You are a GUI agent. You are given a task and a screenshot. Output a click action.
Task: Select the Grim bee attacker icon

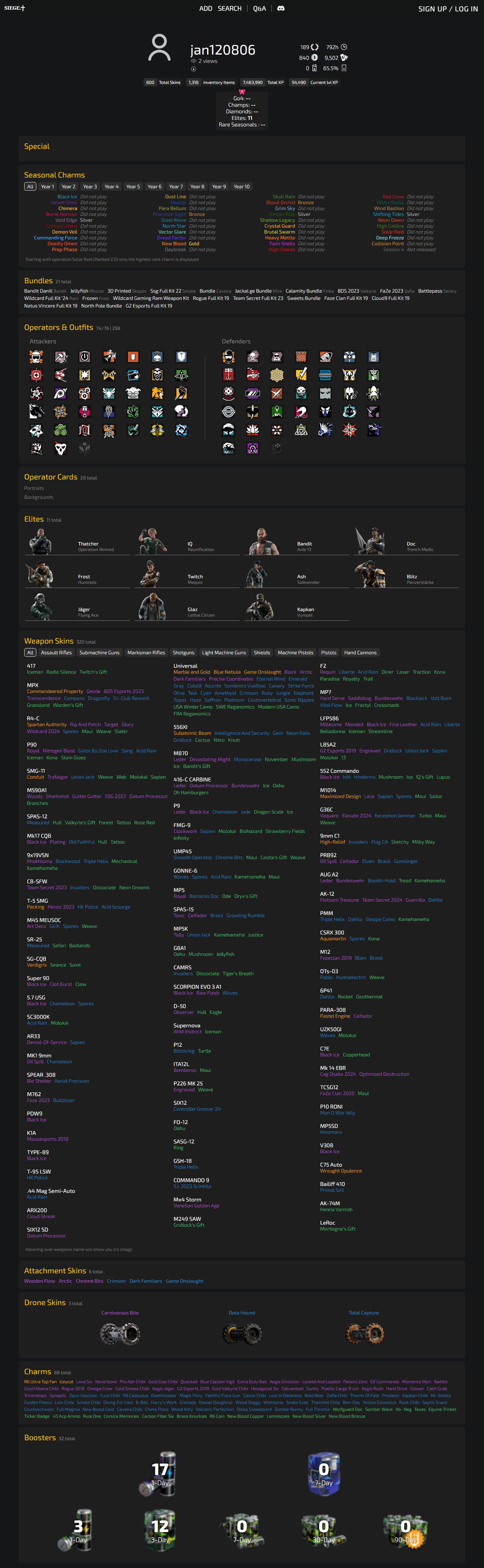click(157, 430)
